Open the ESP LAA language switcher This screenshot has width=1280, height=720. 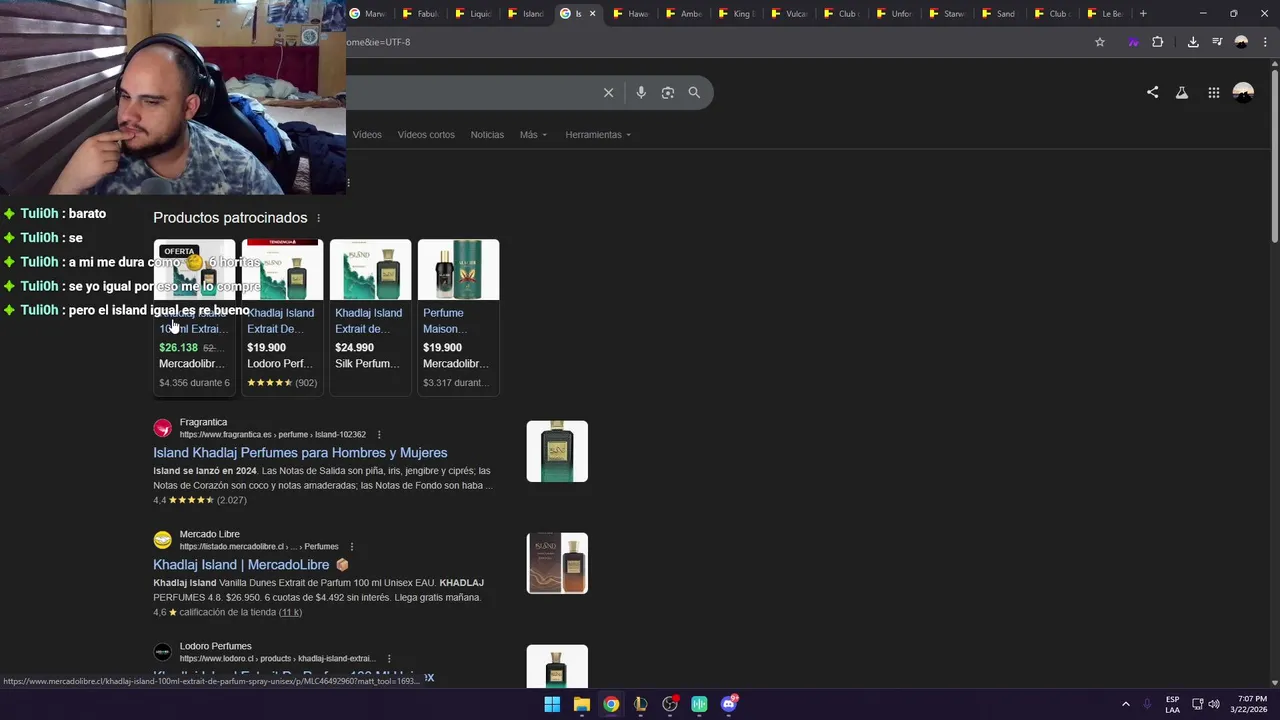1172,704
